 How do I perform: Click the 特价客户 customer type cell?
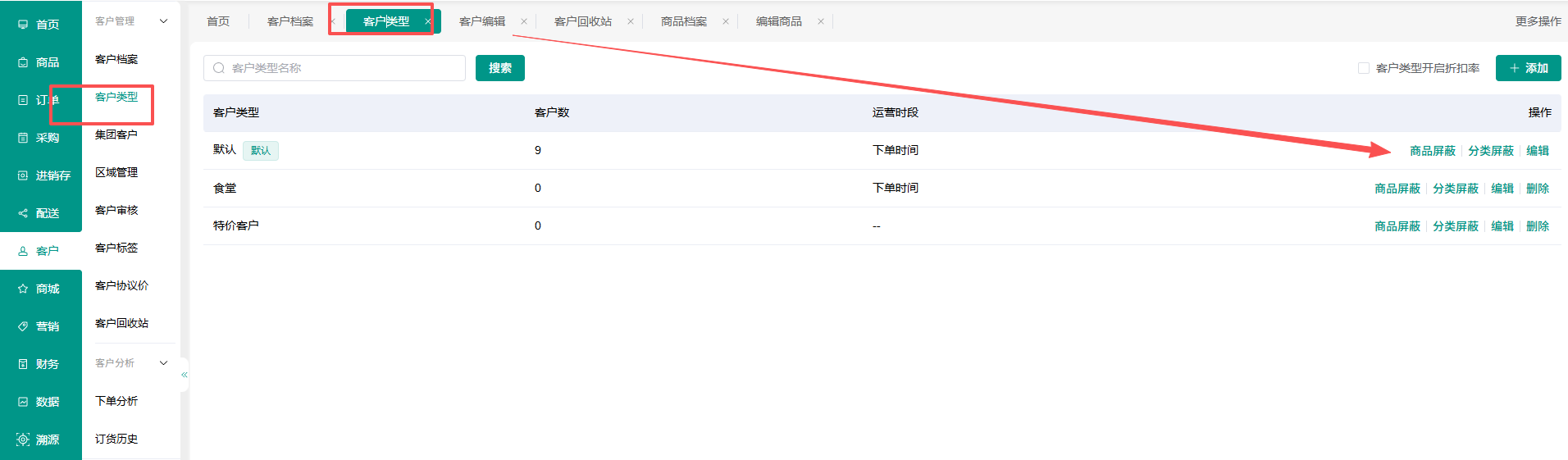coord(236,225)
